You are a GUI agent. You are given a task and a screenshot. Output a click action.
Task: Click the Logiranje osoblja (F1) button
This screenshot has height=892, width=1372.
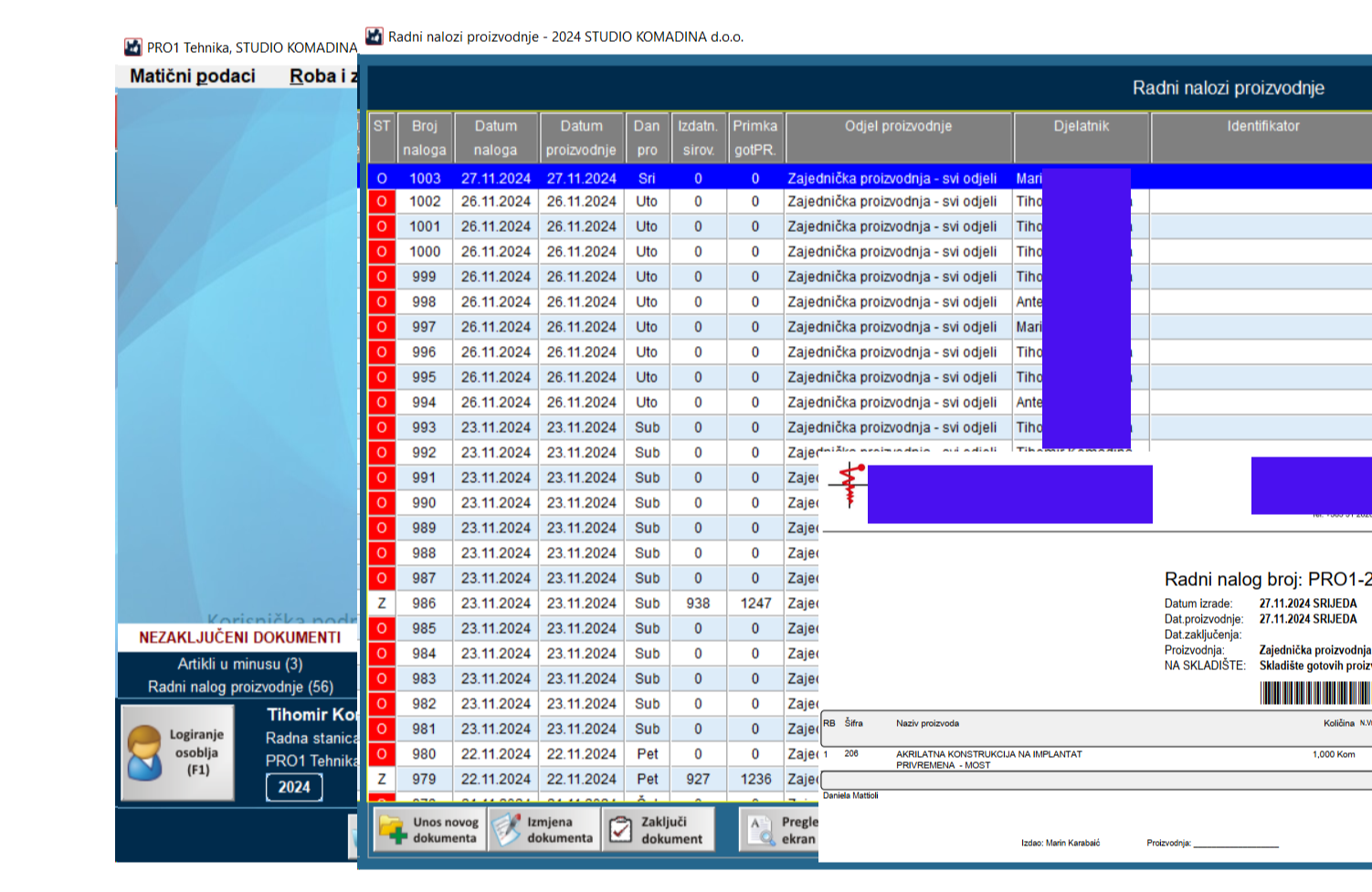click(x=177, y=753)
